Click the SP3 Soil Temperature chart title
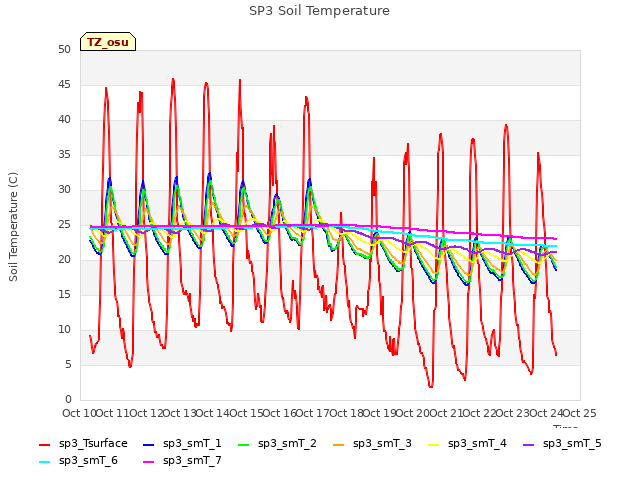Screen dimensions: 640x480 [320, 11]
